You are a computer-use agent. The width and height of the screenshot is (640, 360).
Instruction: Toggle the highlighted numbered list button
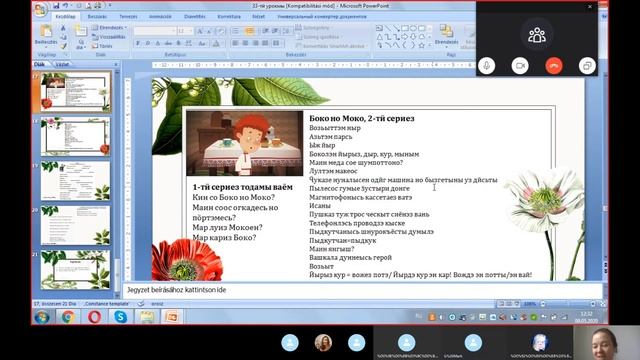coord(250,31)
